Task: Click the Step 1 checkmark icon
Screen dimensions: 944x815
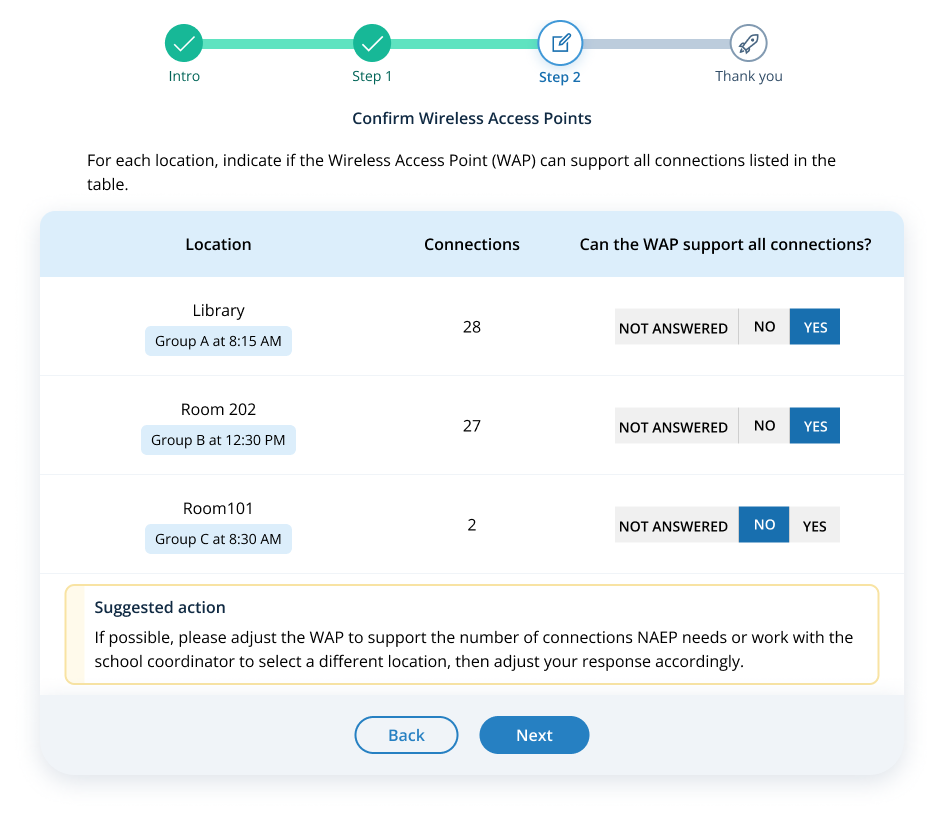Action: click(371, 43)
